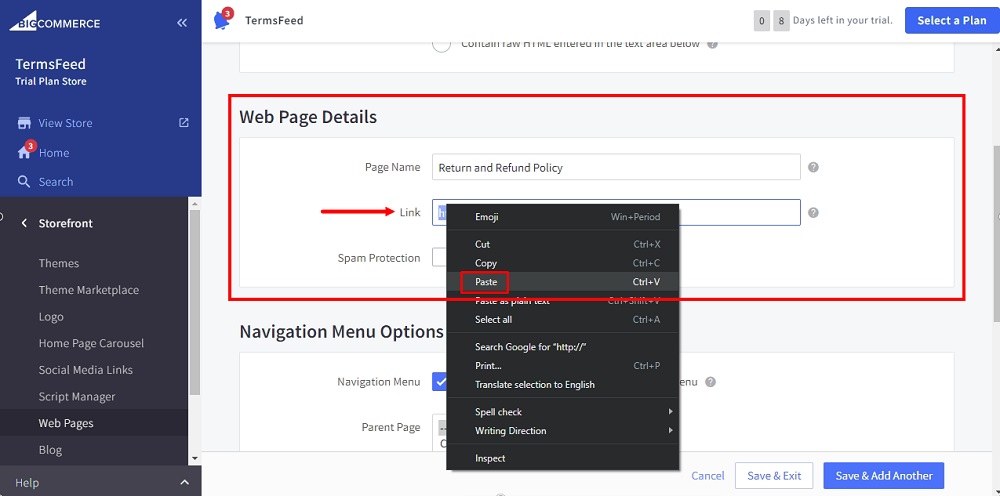The width and height of the screenshot is (1000, 496).
Task: Open Theme Marketplace in sidebar
Action: click(89, 290)
